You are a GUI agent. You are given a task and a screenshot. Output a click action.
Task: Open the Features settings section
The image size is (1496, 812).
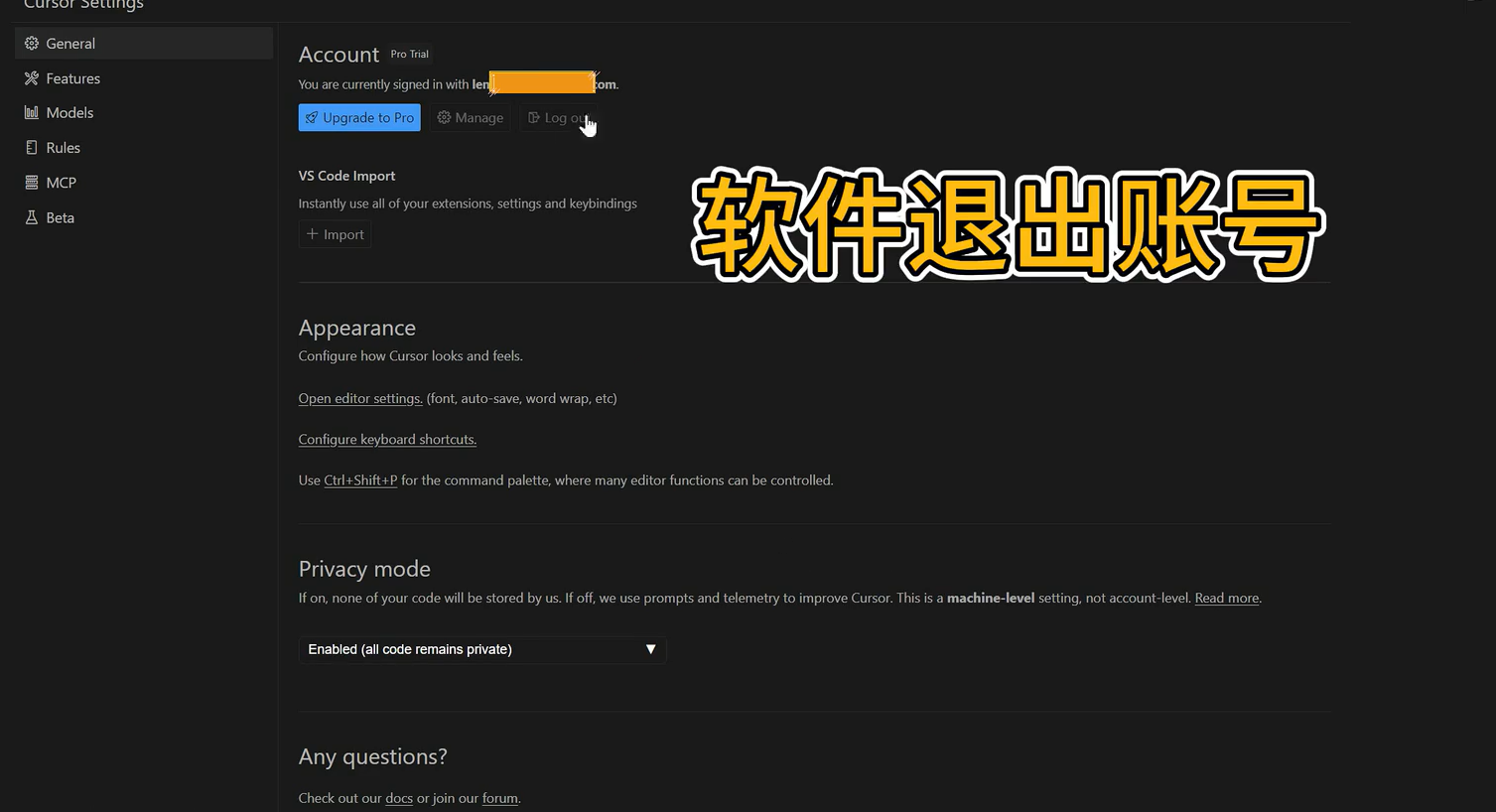tap(72, 78)
